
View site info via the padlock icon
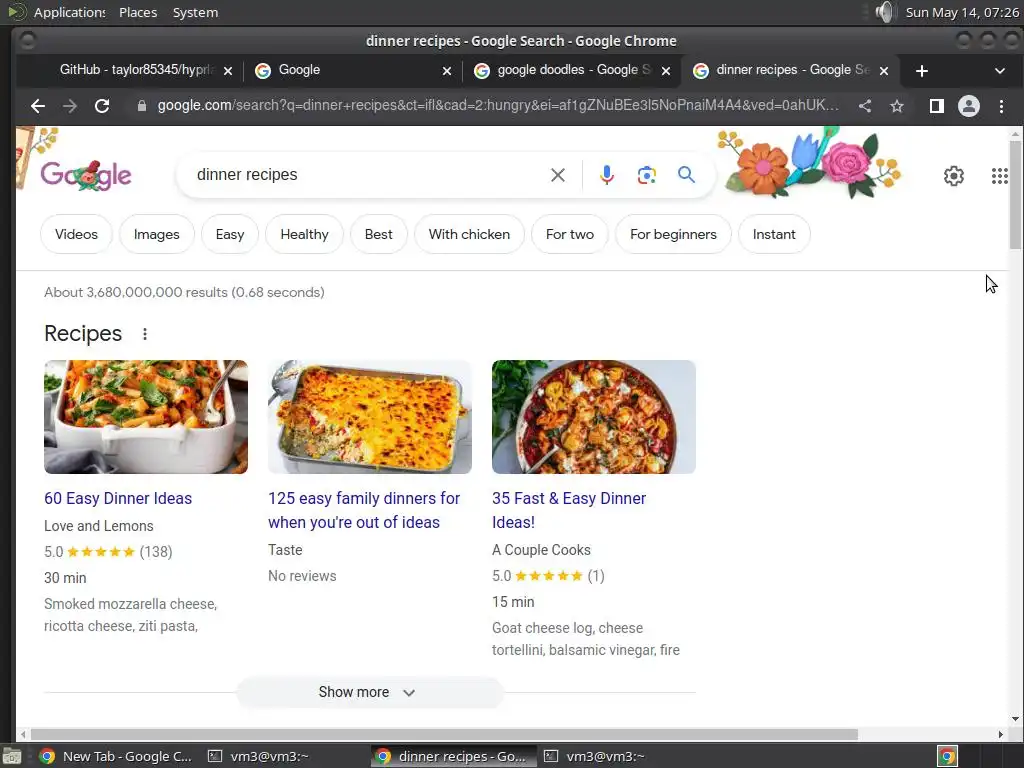(x=142, y=106)
